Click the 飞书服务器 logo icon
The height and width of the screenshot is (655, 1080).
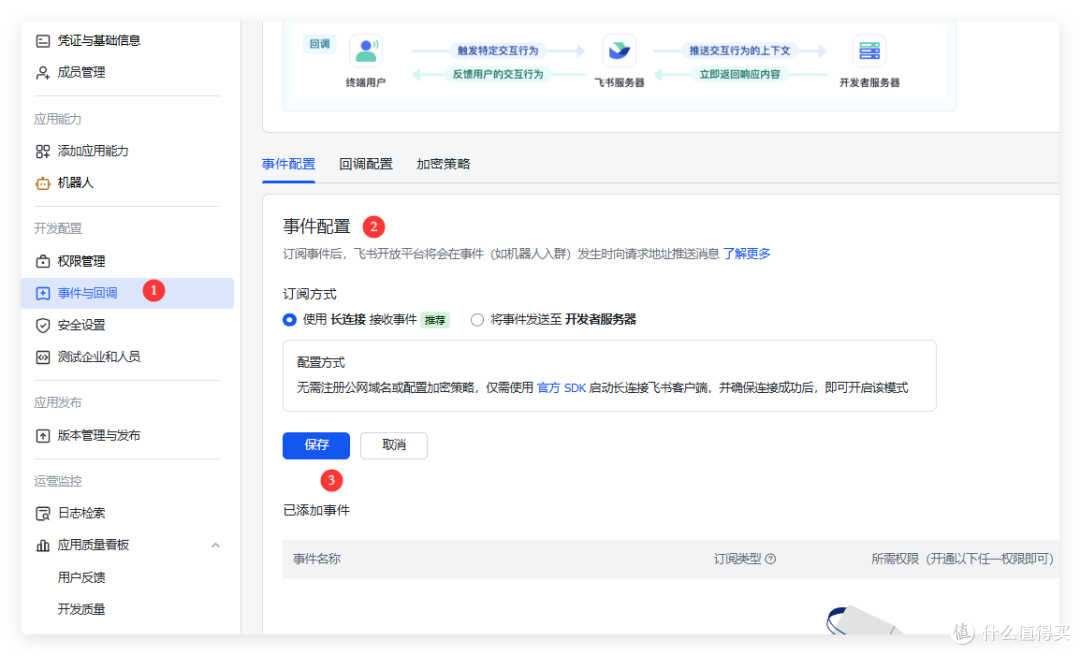click(619, 50)
